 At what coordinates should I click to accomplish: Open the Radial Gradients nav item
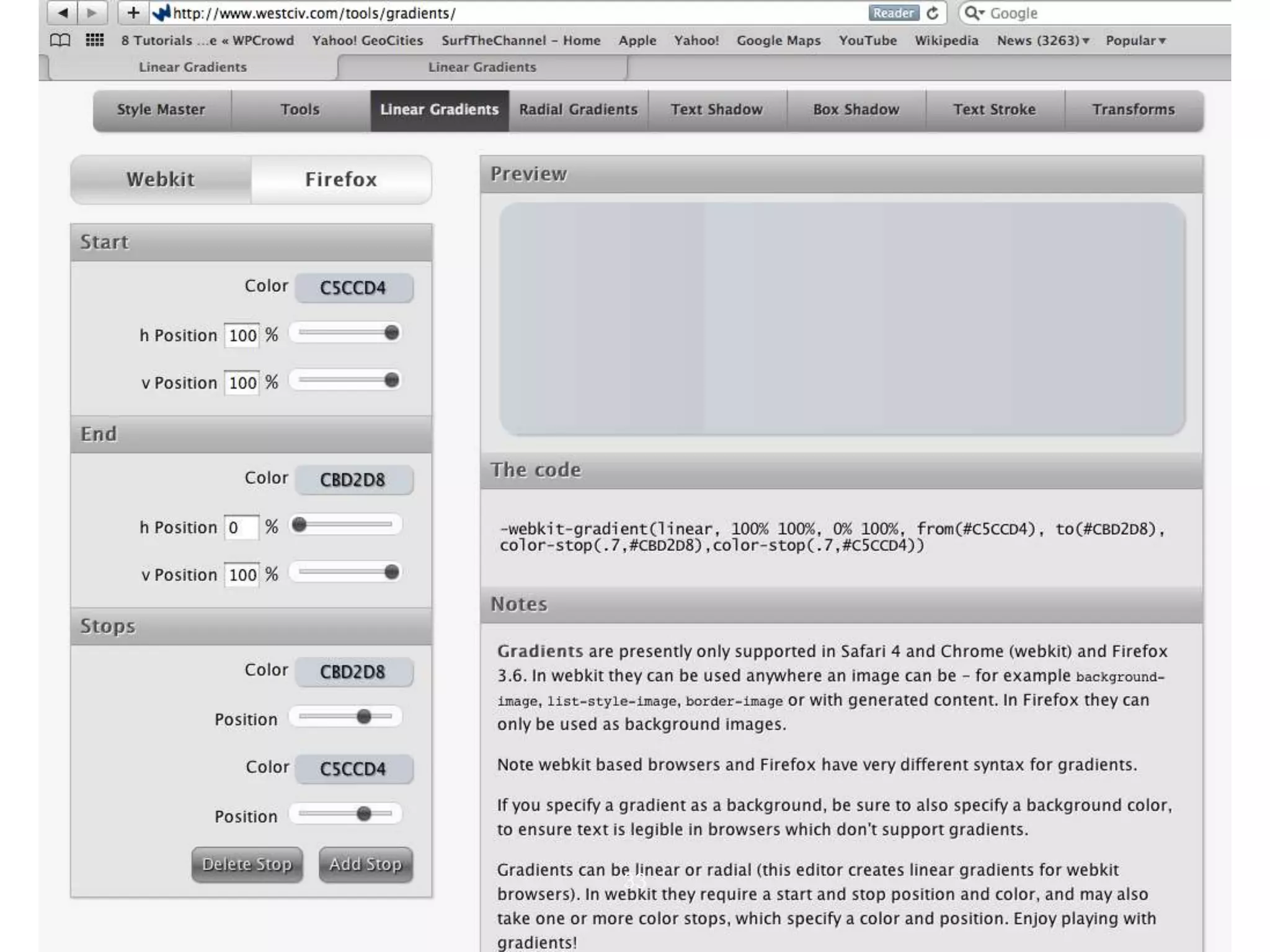point(578,110)
